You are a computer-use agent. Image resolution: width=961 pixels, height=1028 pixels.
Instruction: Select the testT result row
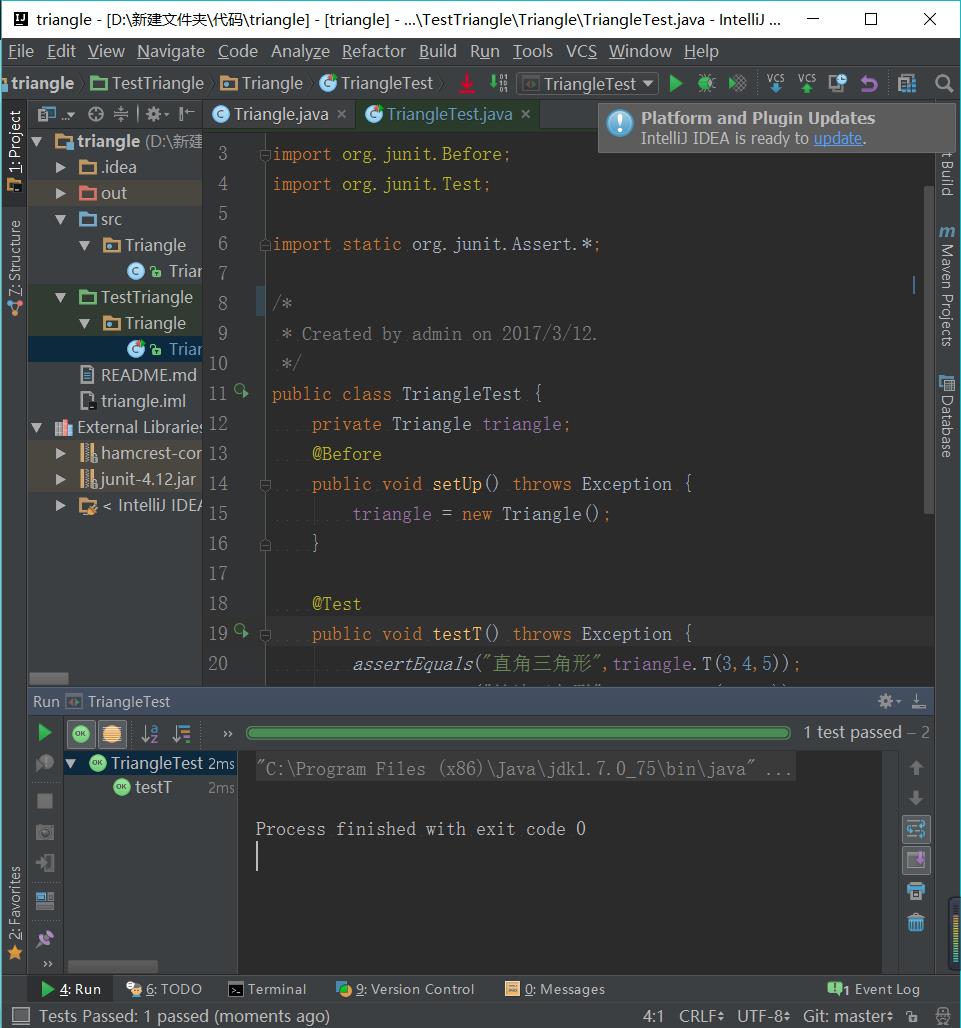click(x=151, y=787)
